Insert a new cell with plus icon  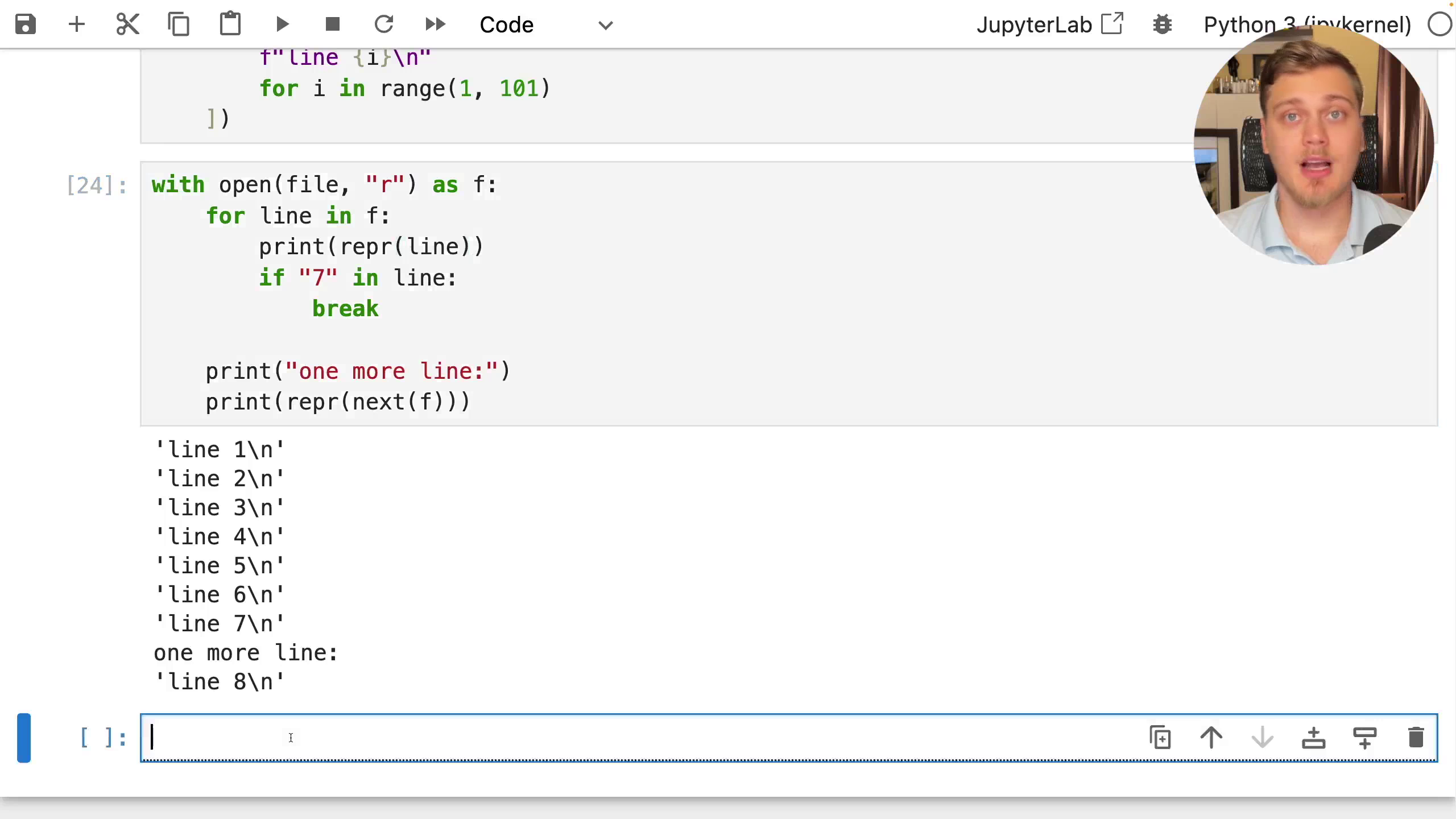coord(77,24)
